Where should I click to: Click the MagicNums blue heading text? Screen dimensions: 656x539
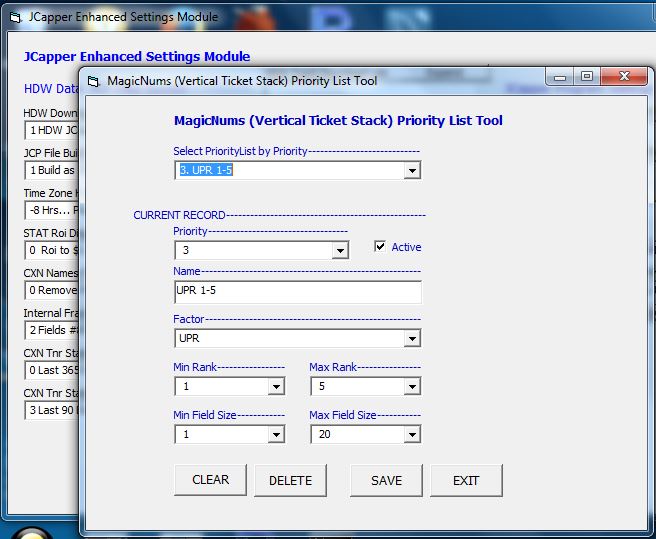[338, 121]
